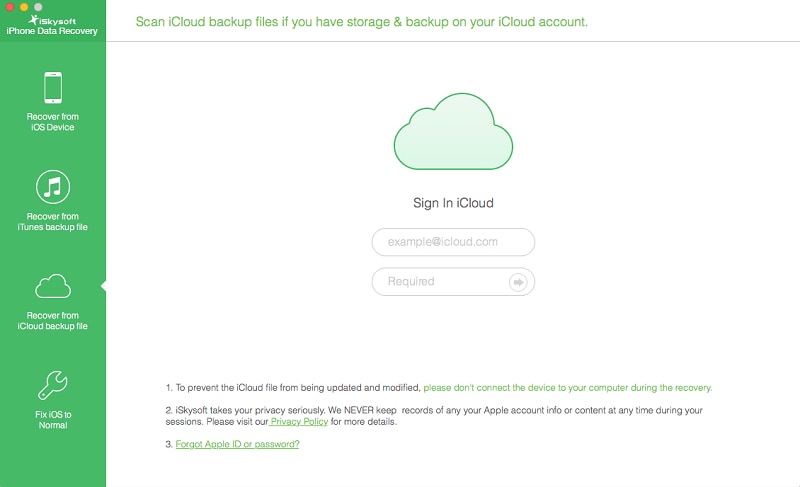This screenshot has width=800, height=487.
Task: Open Recover from iTunes backup file label
Action: [x=53, y=222]
